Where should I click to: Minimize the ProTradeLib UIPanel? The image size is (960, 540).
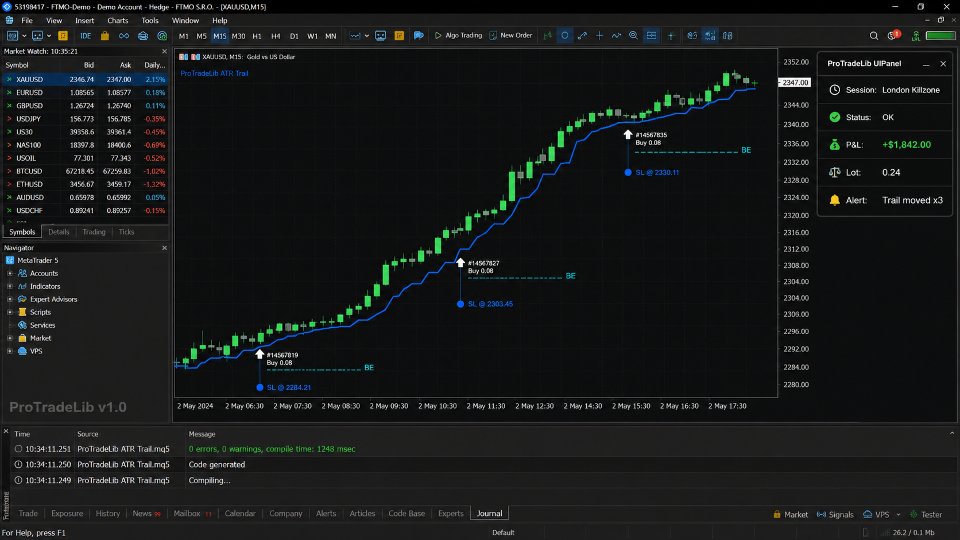tap(926, 64)
